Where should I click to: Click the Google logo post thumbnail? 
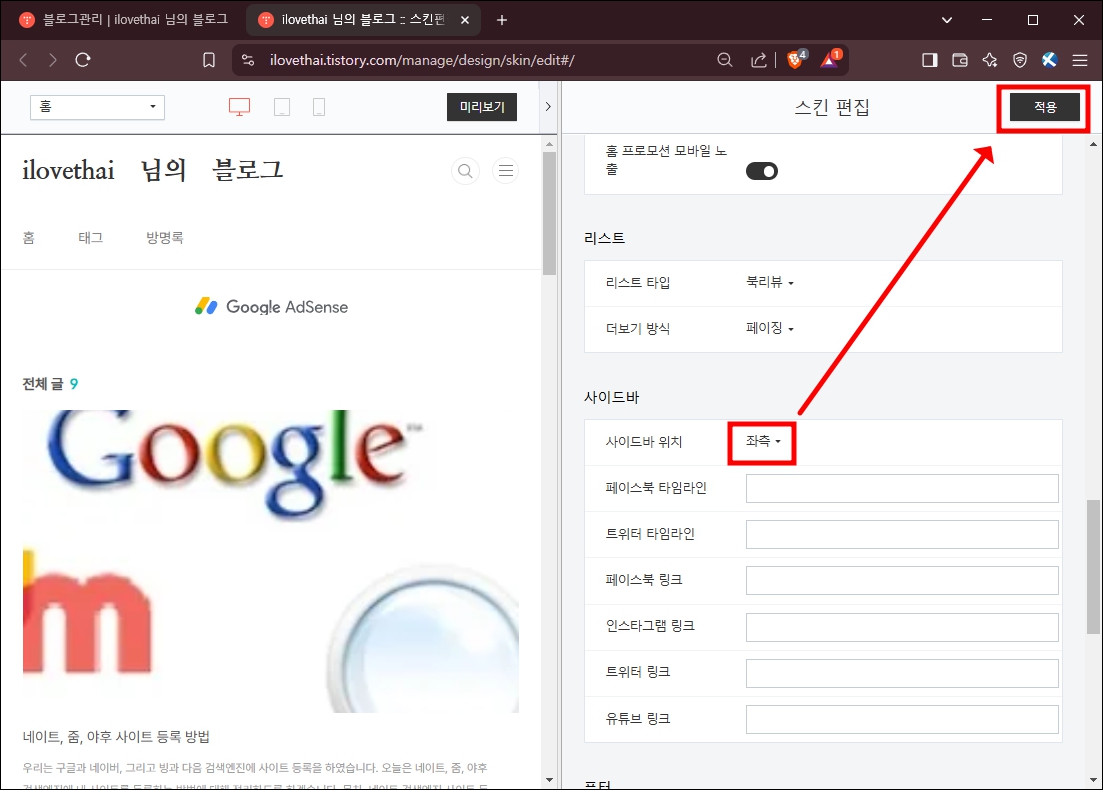coord(271,561)
